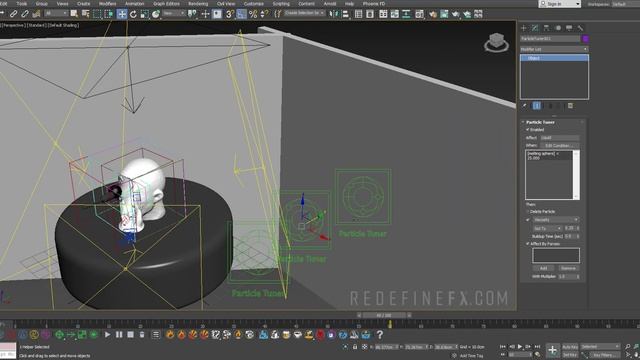The width and height of the screenshot is (640, 360).
Task: Click the Add forces button
Action: (x=544, y=268)
